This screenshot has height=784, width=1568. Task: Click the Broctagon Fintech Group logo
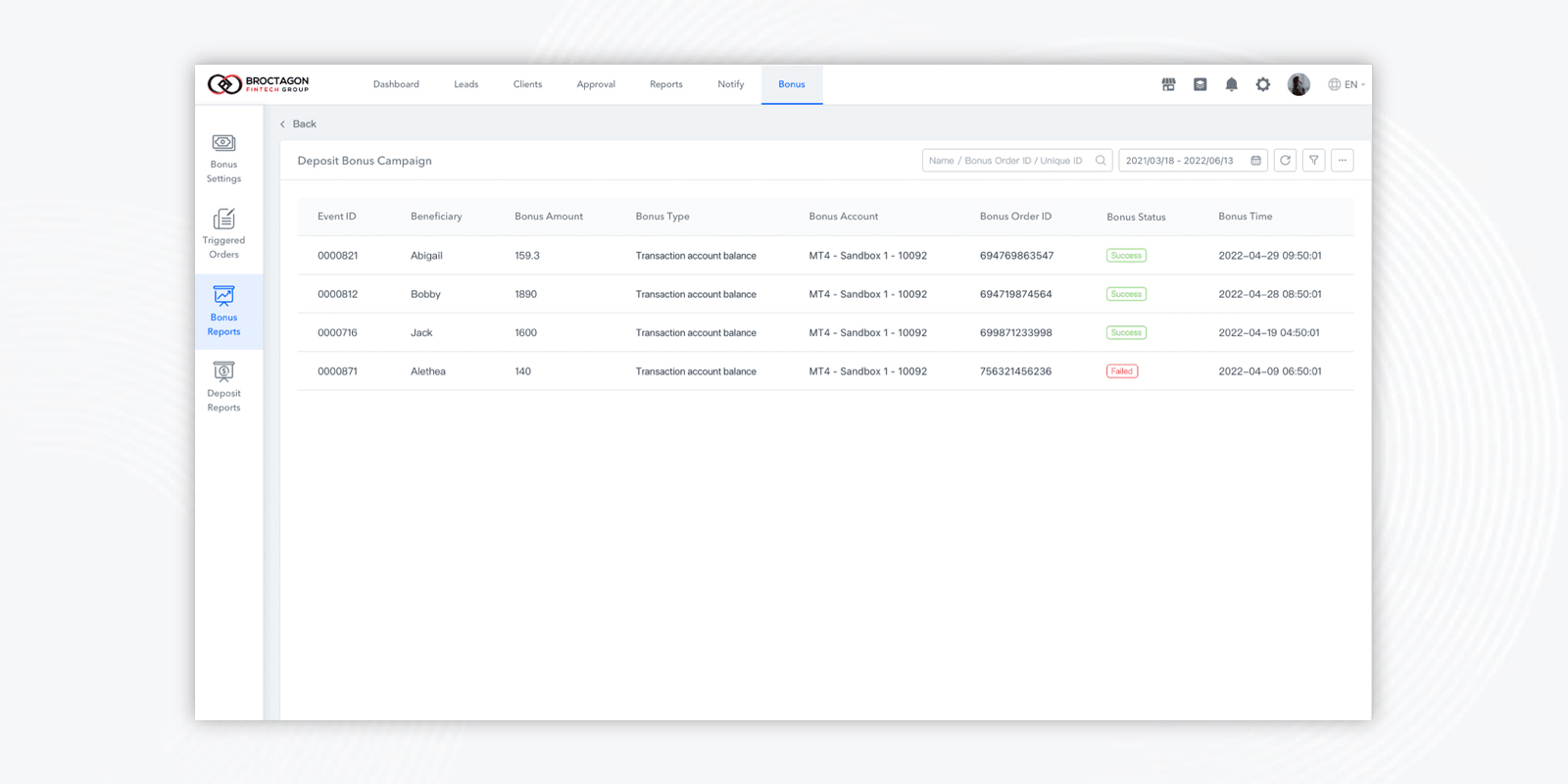coord(258,84)
